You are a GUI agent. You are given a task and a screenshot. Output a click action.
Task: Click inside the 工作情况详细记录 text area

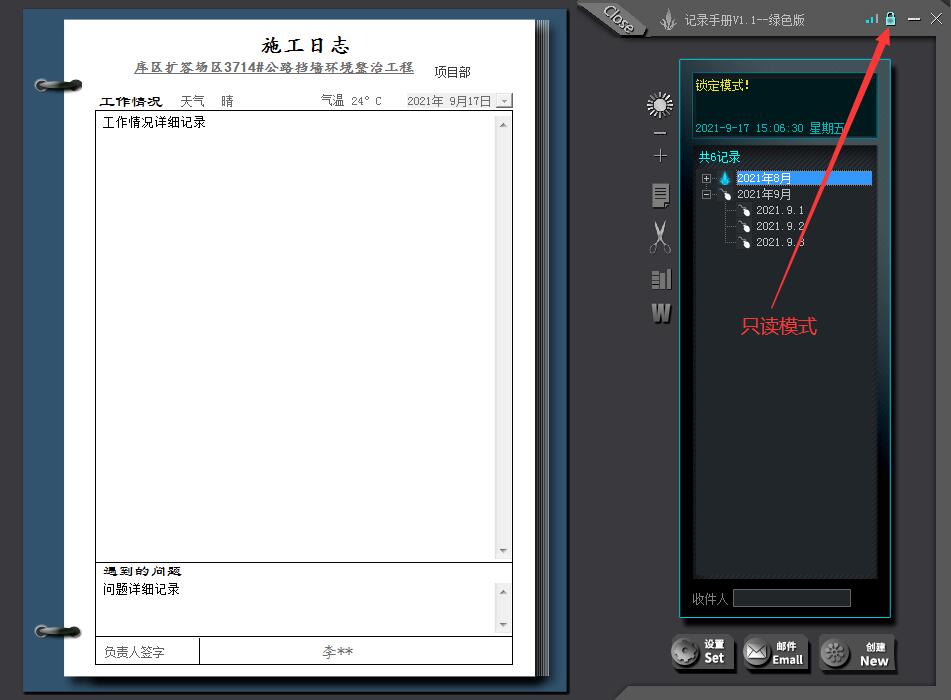[295, 337]
